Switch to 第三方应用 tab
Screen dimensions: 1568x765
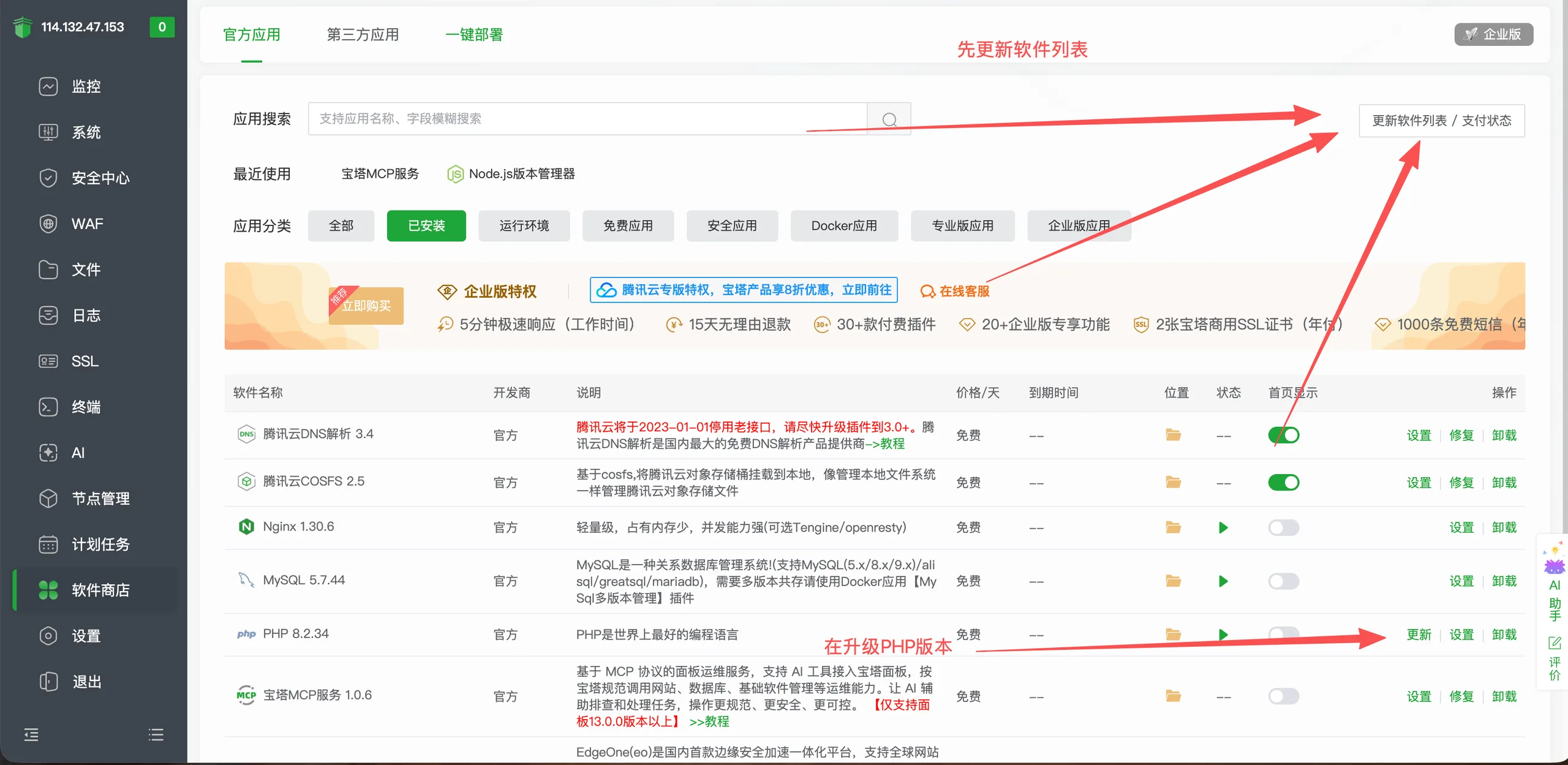pyautogui.click(x=363, y=35)
